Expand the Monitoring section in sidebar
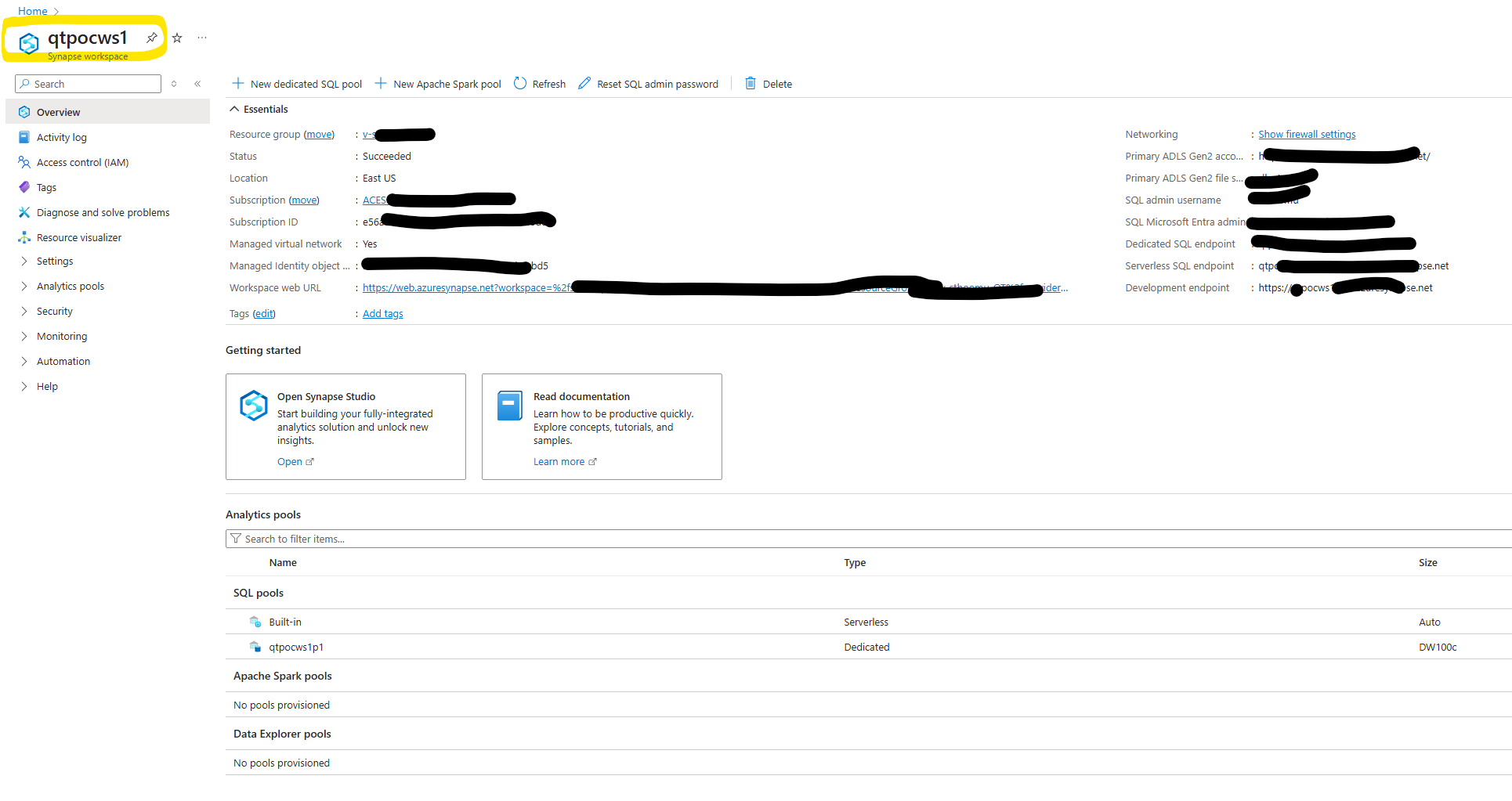 pos(24,336)
